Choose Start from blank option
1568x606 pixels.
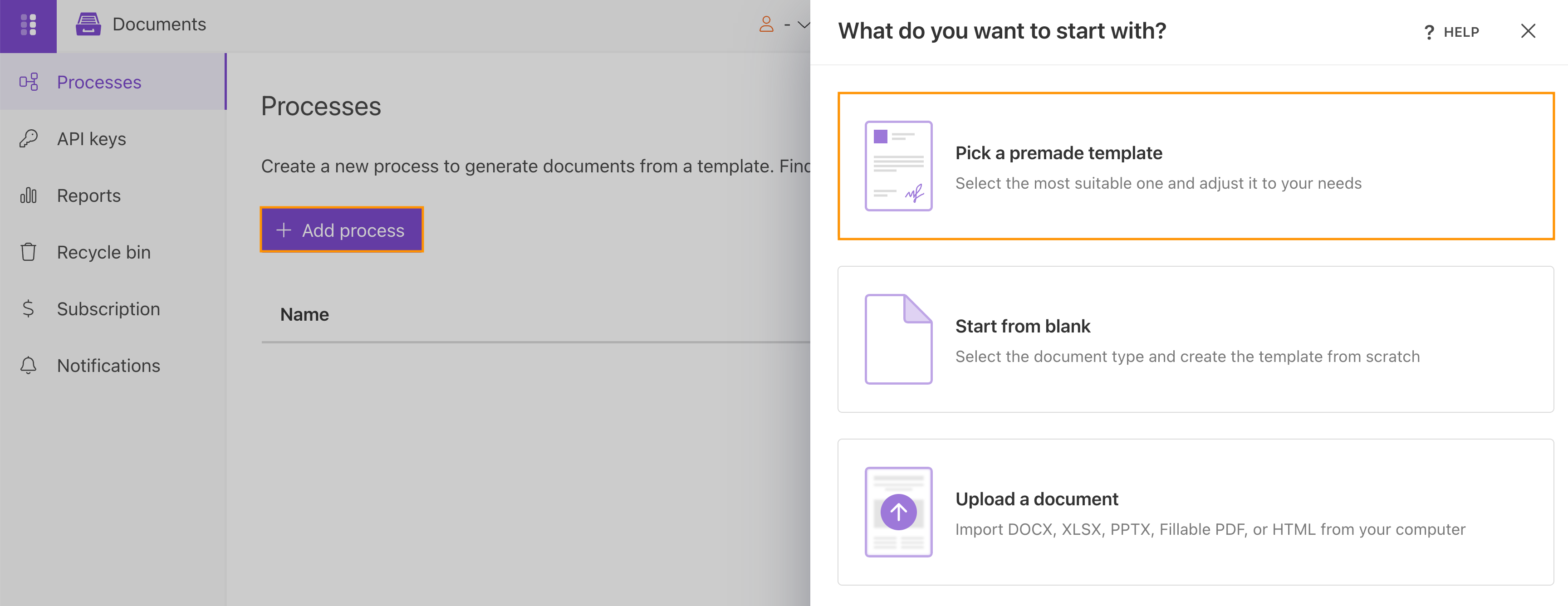tap(1196, 339)
